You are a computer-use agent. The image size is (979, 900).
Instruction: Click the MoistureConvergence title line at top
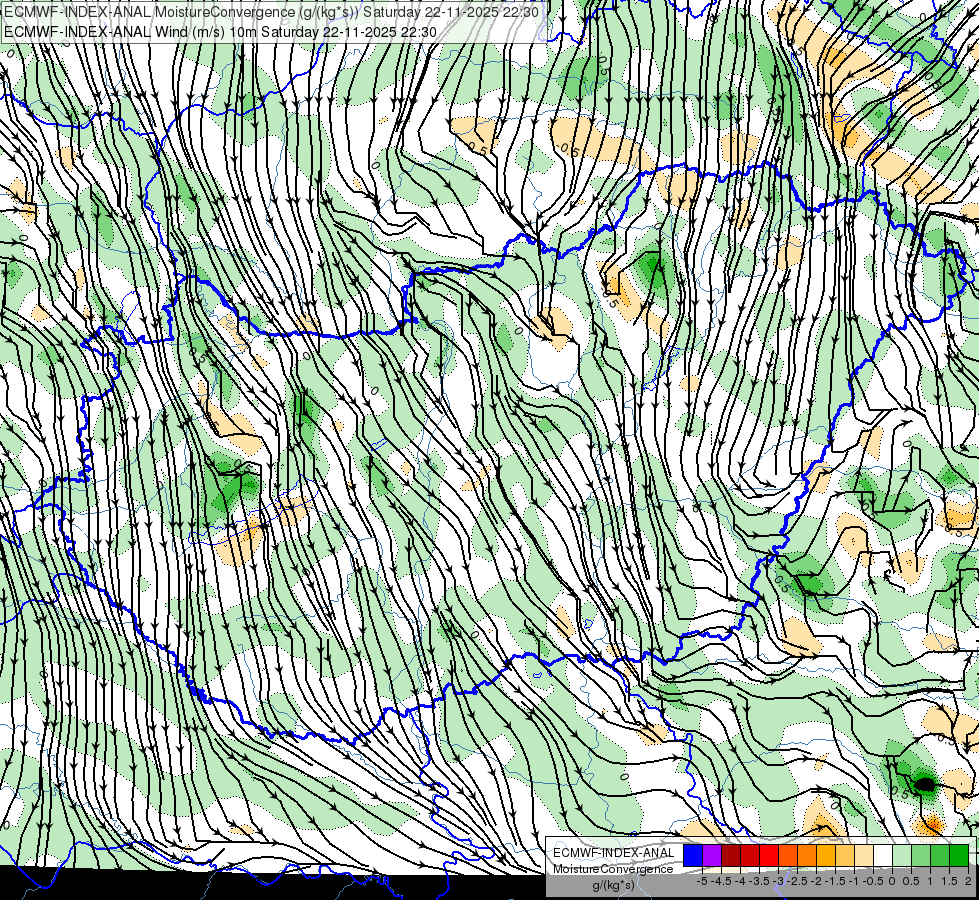(271, 12)
